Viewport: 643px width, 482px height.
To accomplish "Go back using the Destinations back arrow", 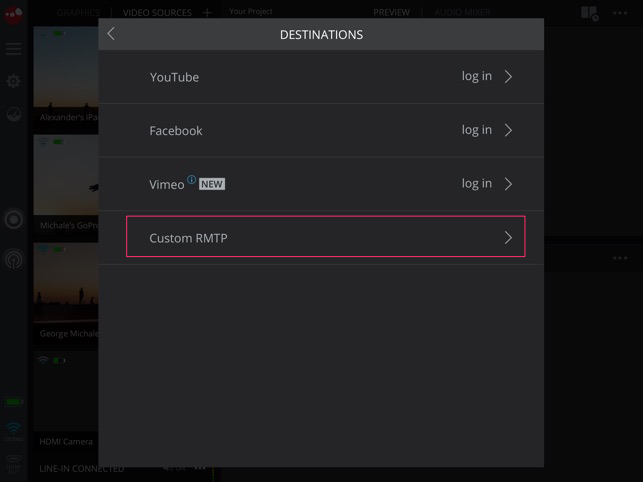I will coord(111,34).
